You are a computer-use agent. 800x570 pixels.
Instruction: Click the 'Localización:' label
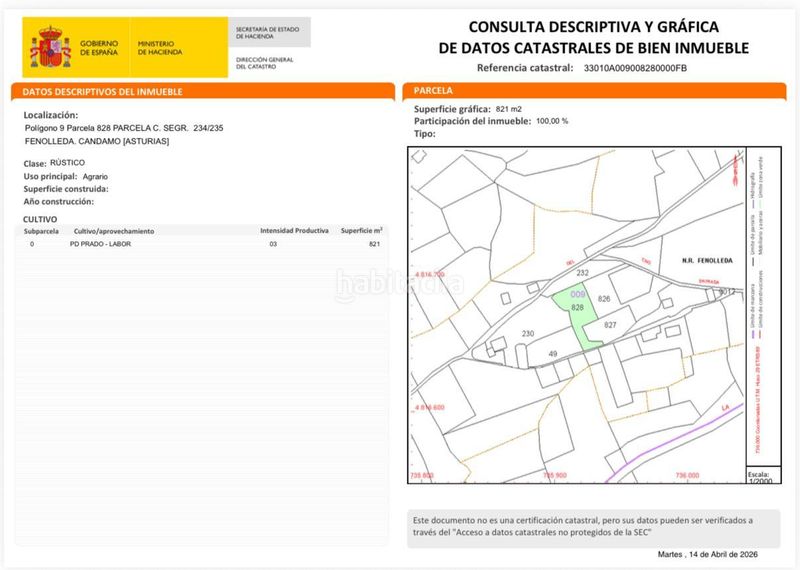click(x=51, y=115)
